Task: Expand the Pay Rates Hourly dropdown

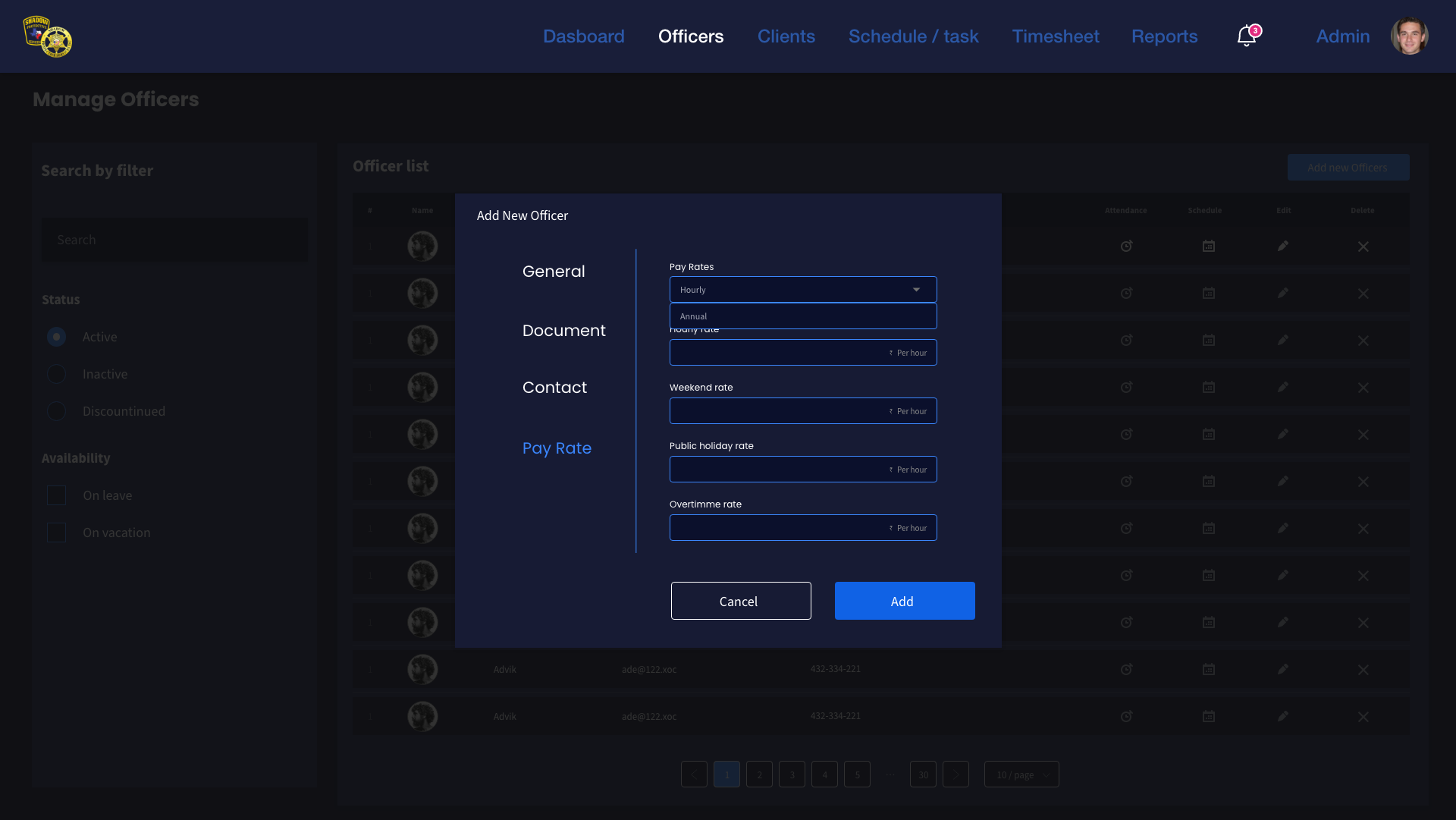Action: click(802, 290)
